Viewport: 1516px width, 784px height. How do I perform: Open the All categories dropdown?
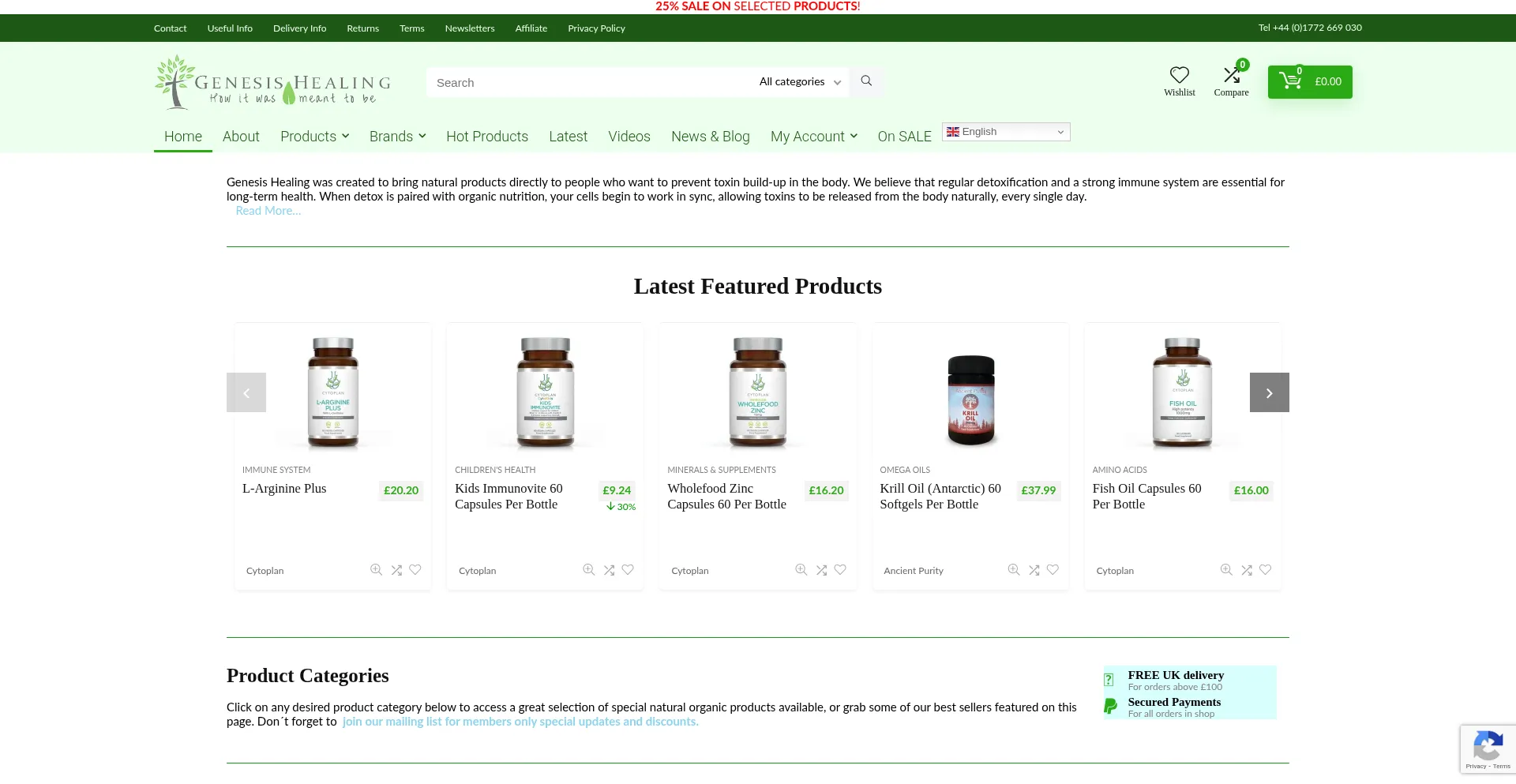800,82
